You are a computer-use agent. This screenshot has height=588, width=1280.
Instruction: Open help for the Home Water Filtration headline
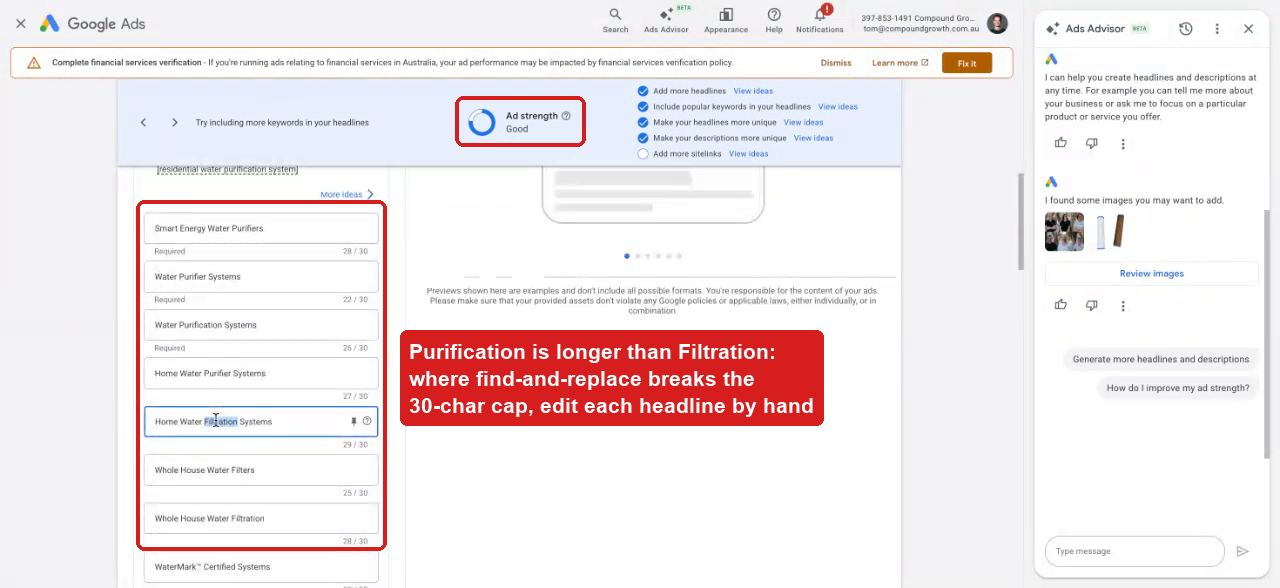point(367,421)
